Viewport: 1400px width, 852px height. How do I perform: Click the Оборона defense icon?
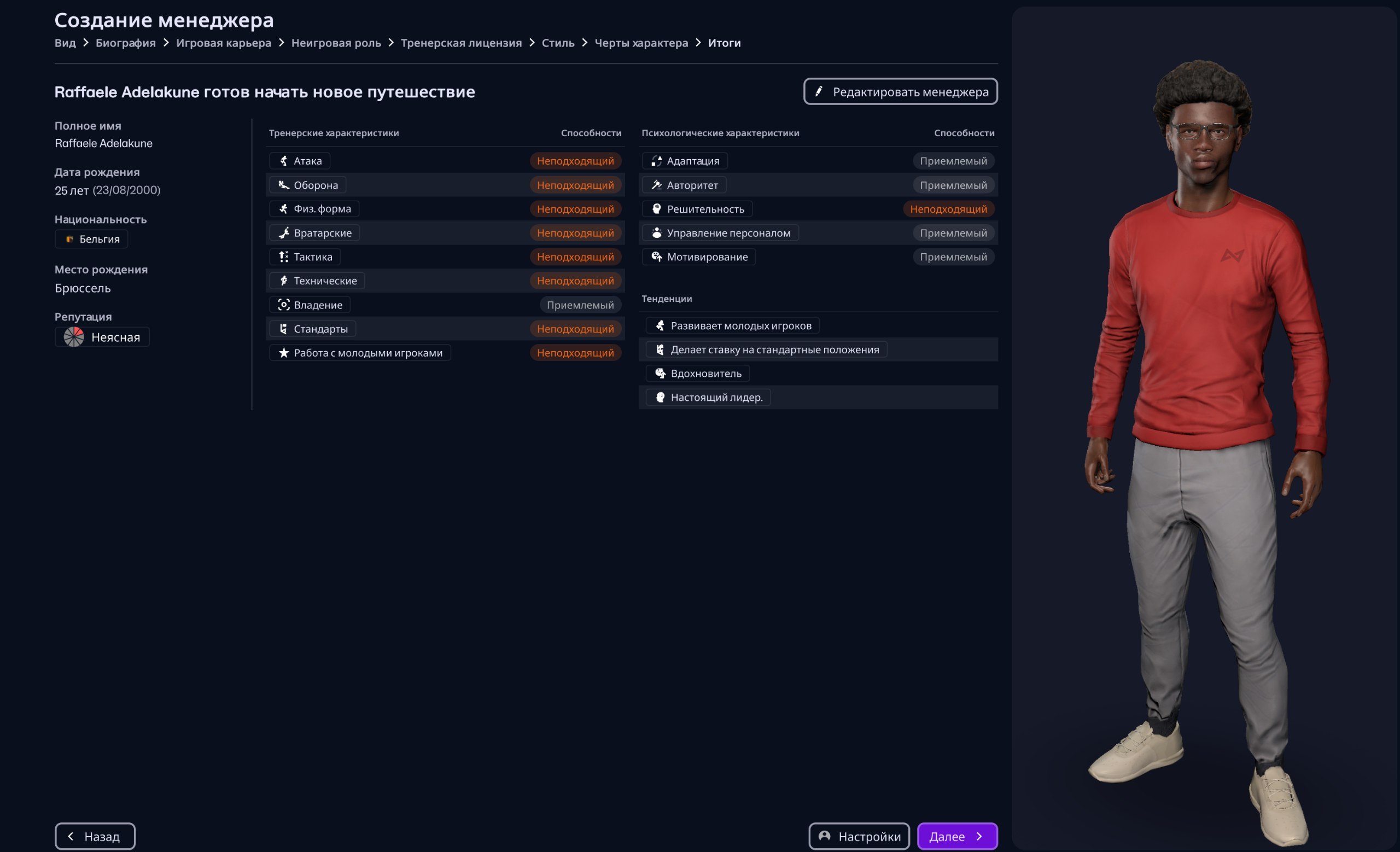click(283, 185)
